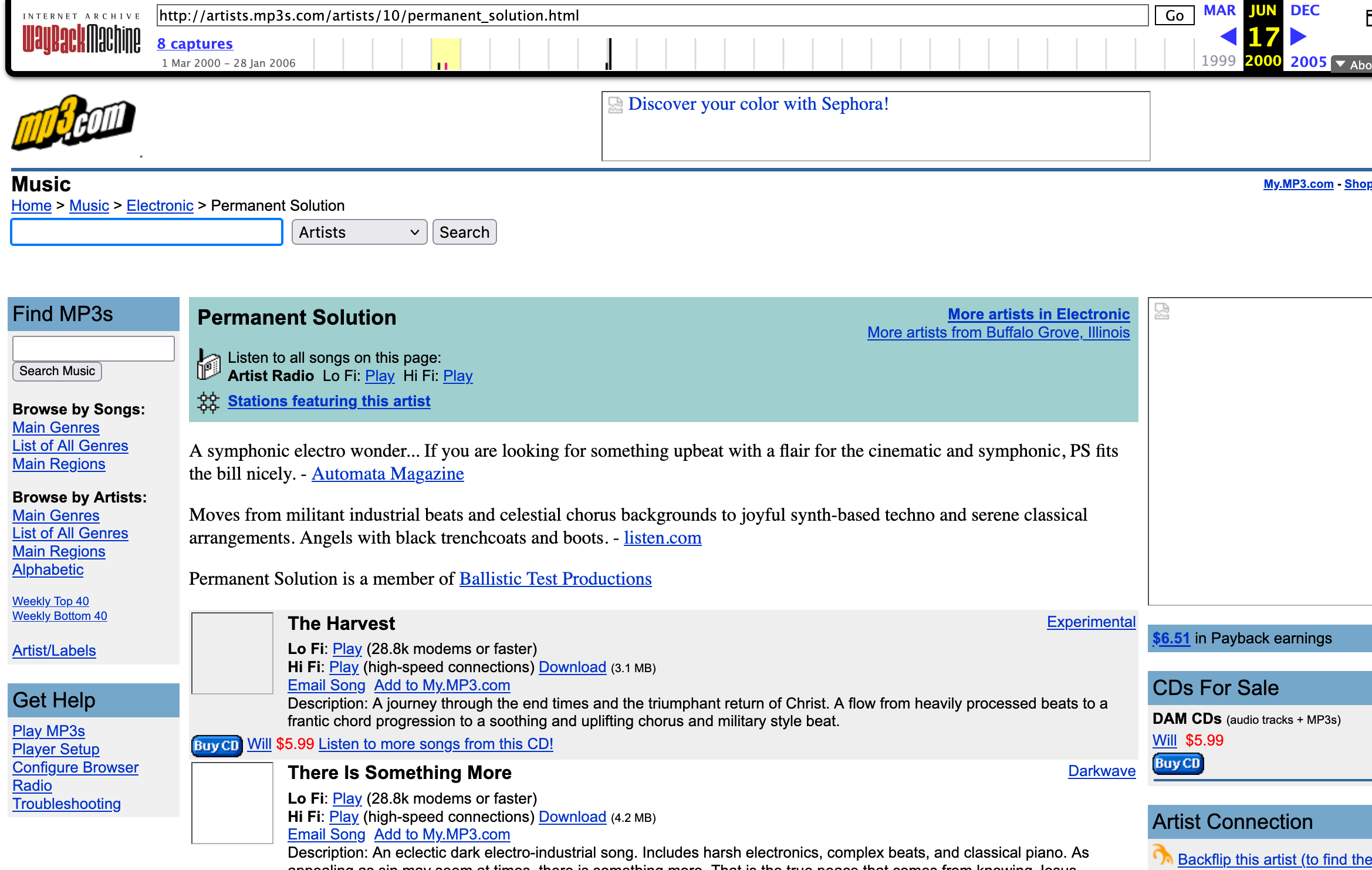Screen dimensions: 1372x870
Task: Download The Harvest Hi Fi song
Action: coord(572,667)
